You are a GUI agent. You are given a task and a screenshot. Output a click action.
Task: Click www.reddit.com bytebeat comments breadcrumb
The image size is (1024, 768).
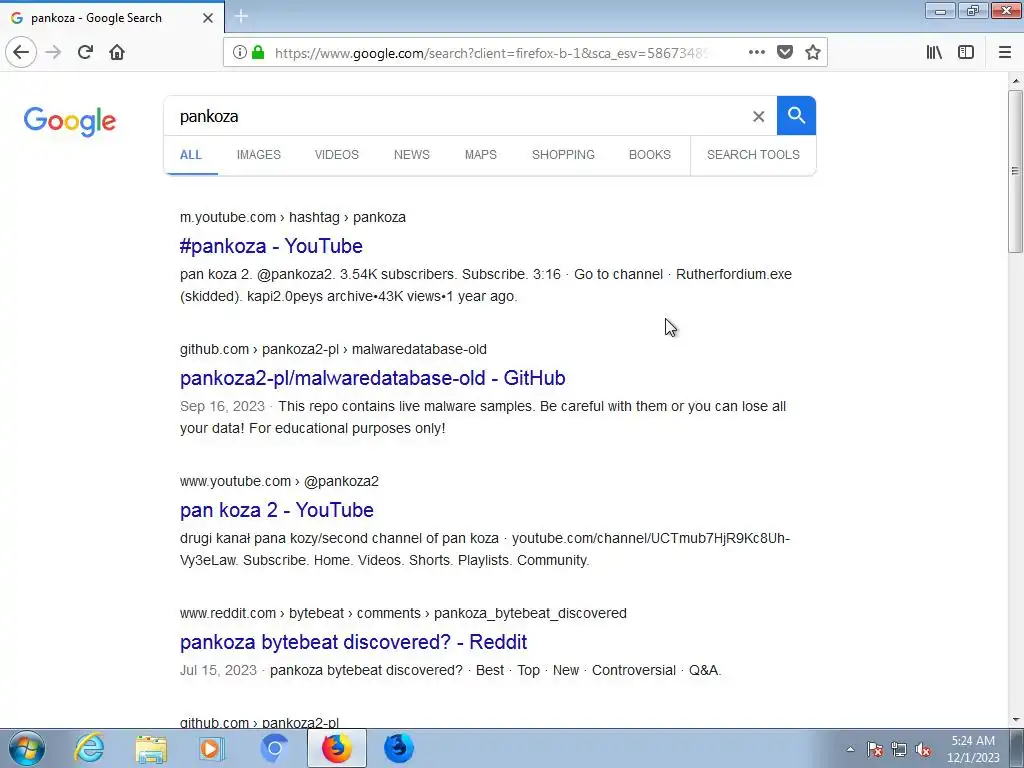[x=403, y=613]
